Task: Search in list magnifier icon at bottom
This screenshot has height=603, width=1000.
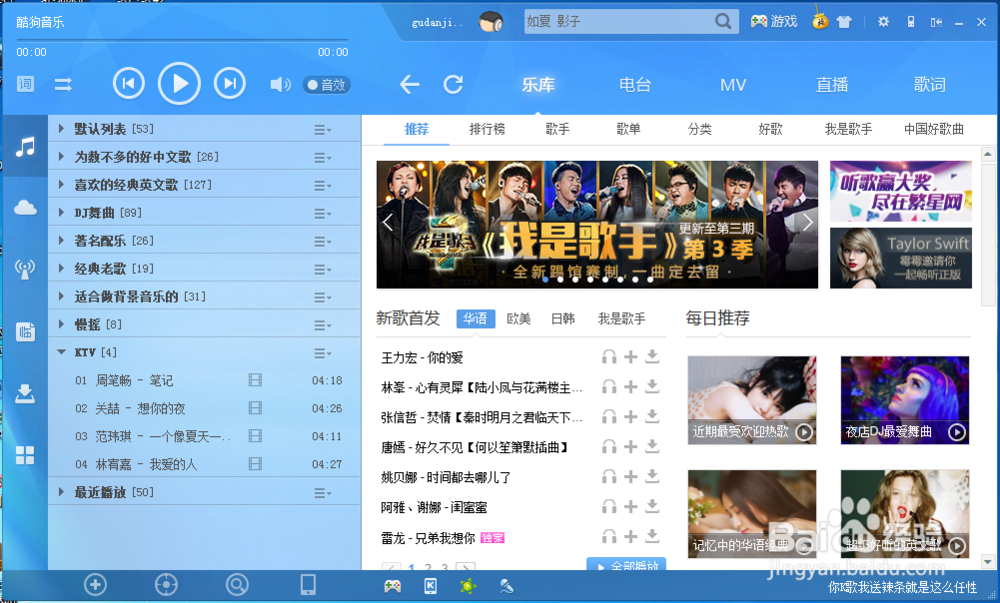Action: (237, 585)
